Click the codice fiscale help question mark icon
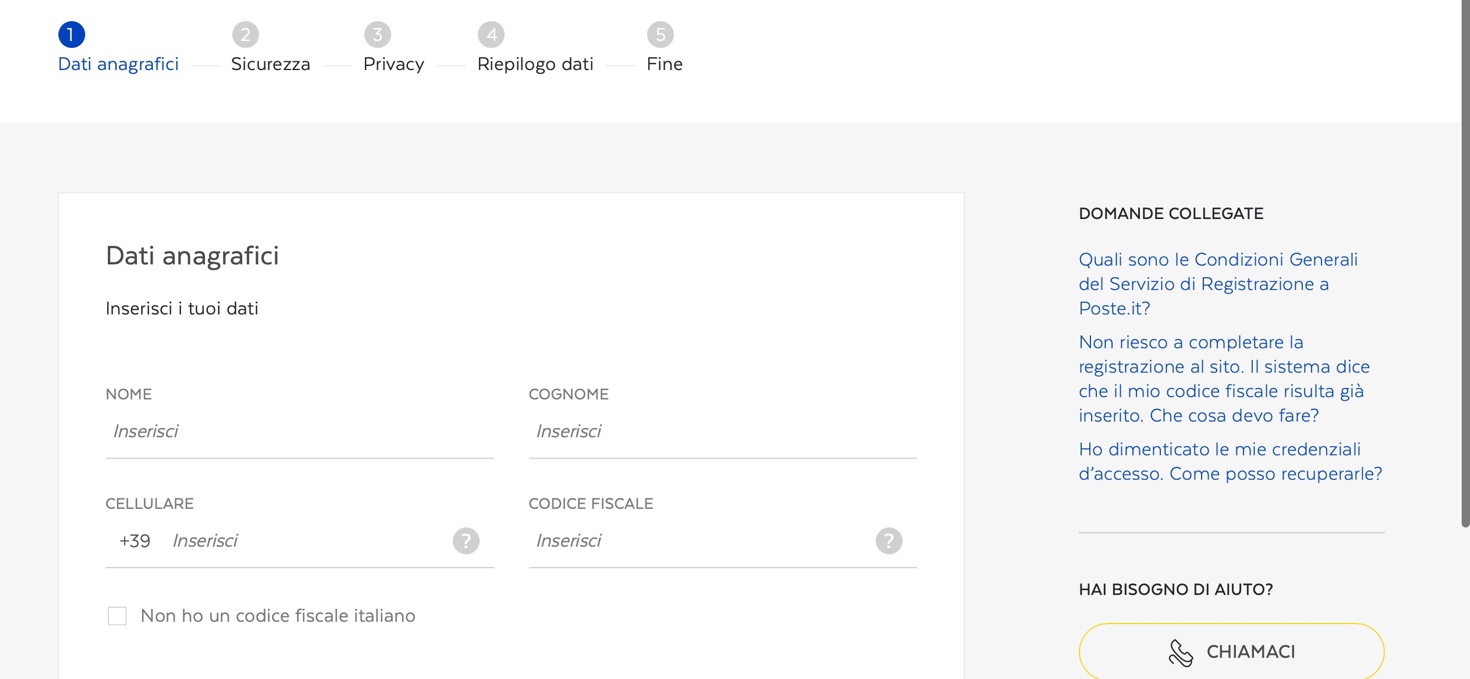 (889, 541)
